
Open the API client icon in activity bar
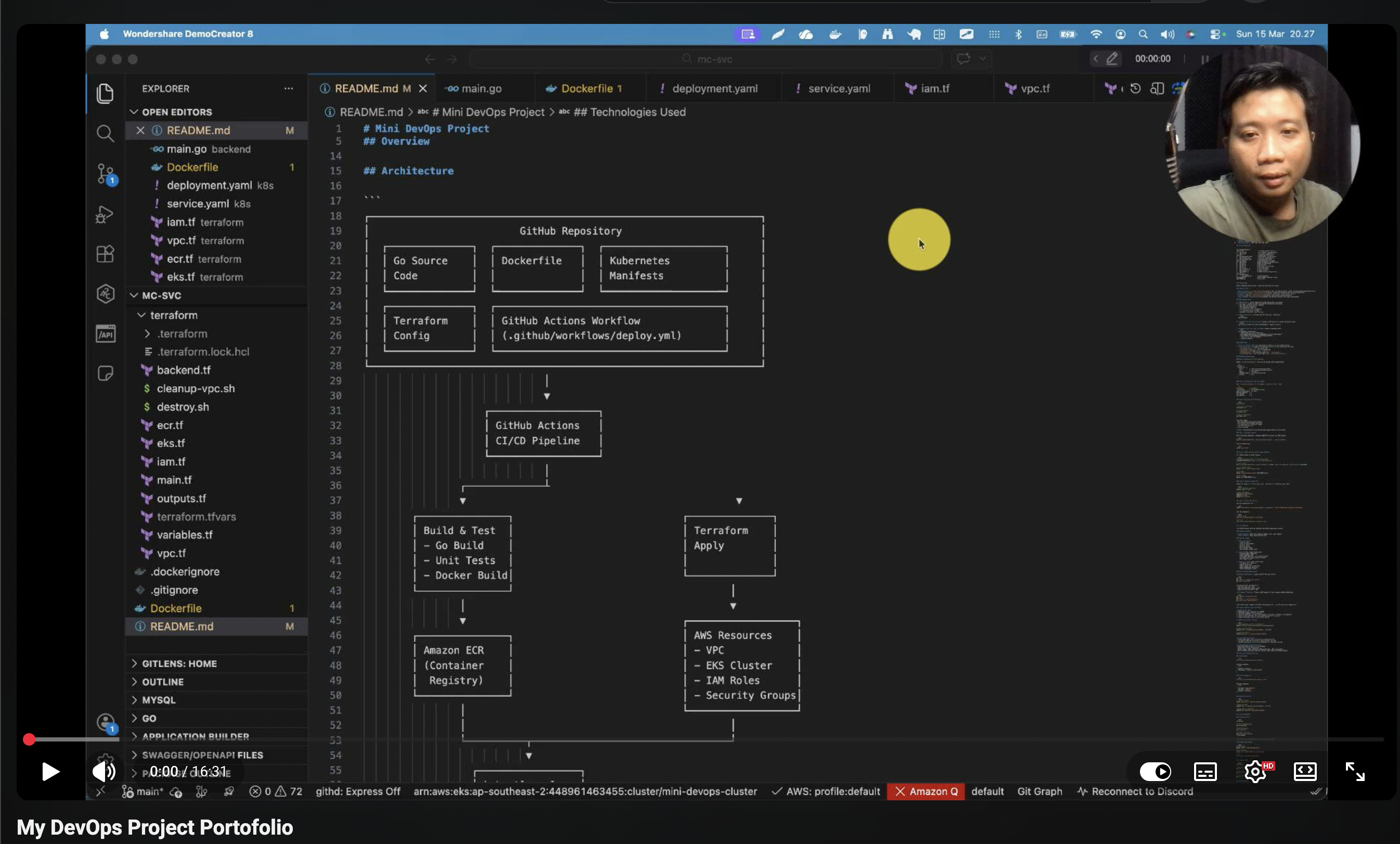pos(106,334)
